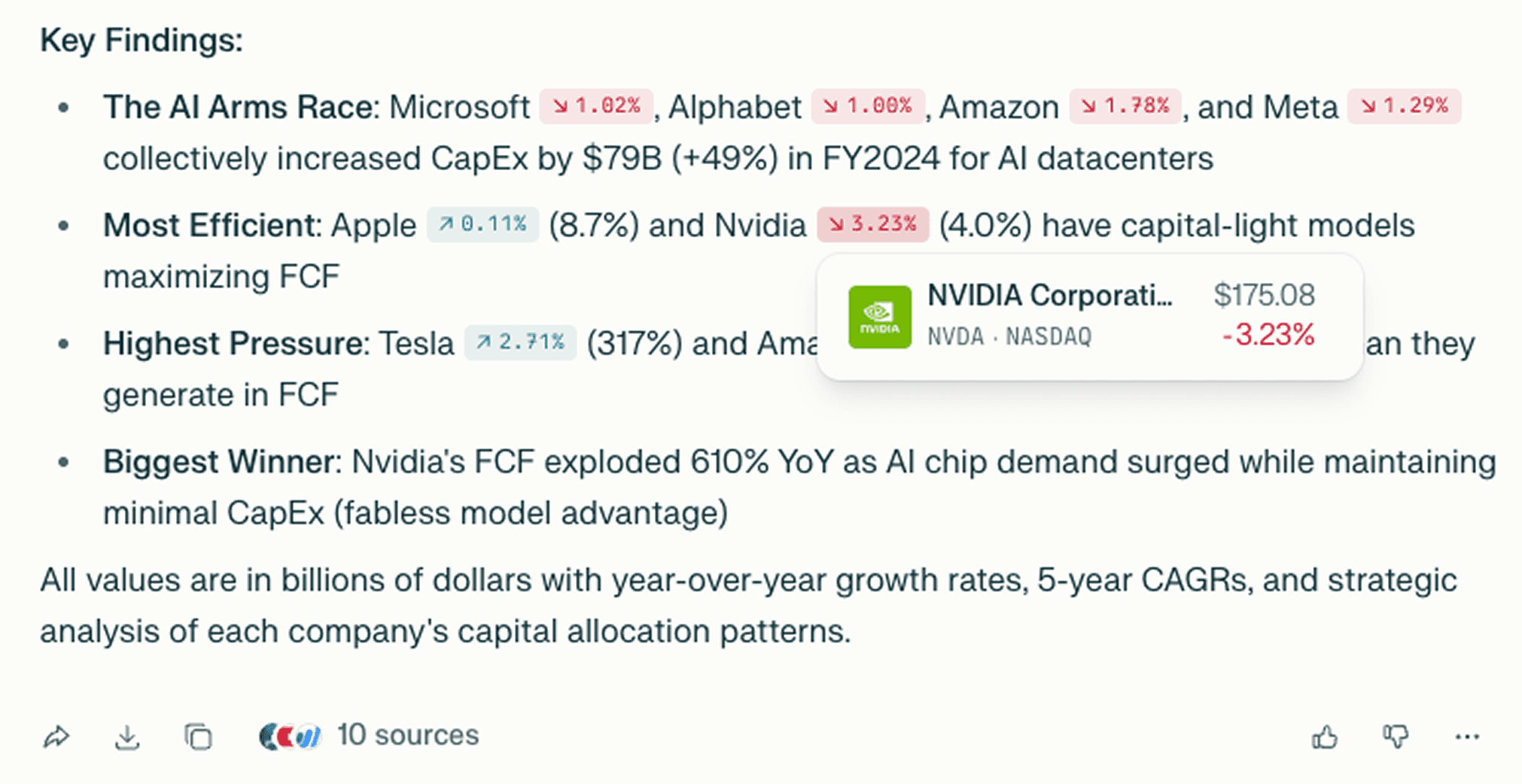Open the three-dot more options menu
Image resolution: width=1522 pixels, height=784 pixels.
click(x=1467, y=737)
